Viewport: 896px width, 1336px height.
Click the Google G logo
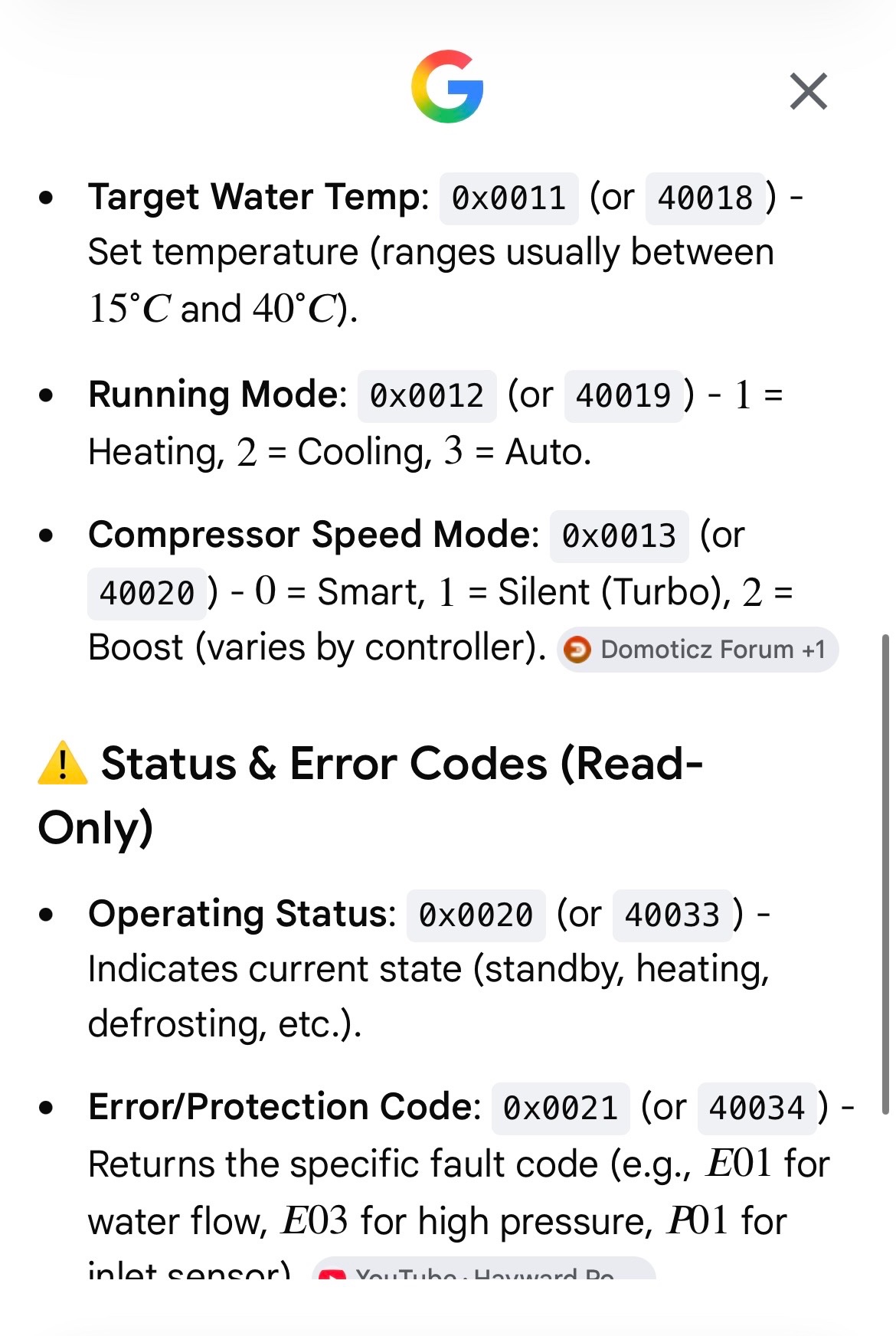pos(447,87)
